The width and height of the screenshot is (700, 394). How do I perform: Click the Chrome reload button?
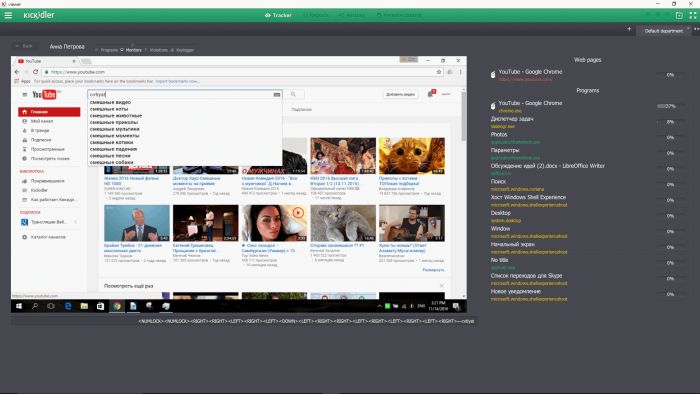pyautogui.click(x=35, y=71)
